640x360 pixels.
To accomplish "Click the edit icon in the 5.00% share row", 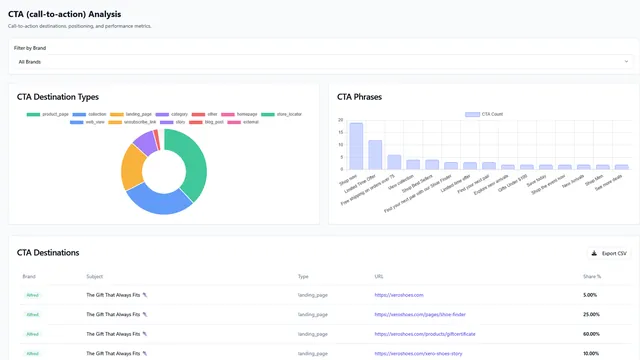I will tap(145, 295).
